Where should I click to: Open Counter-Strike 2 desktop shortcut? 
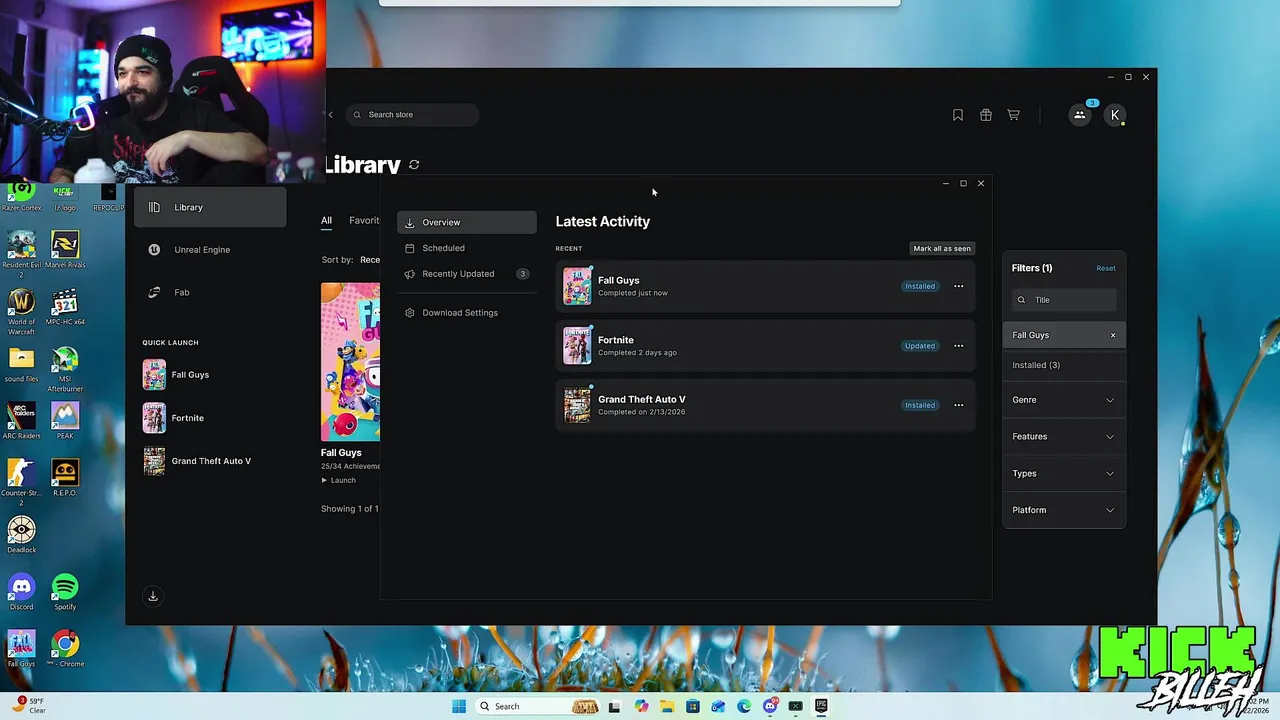21,482
